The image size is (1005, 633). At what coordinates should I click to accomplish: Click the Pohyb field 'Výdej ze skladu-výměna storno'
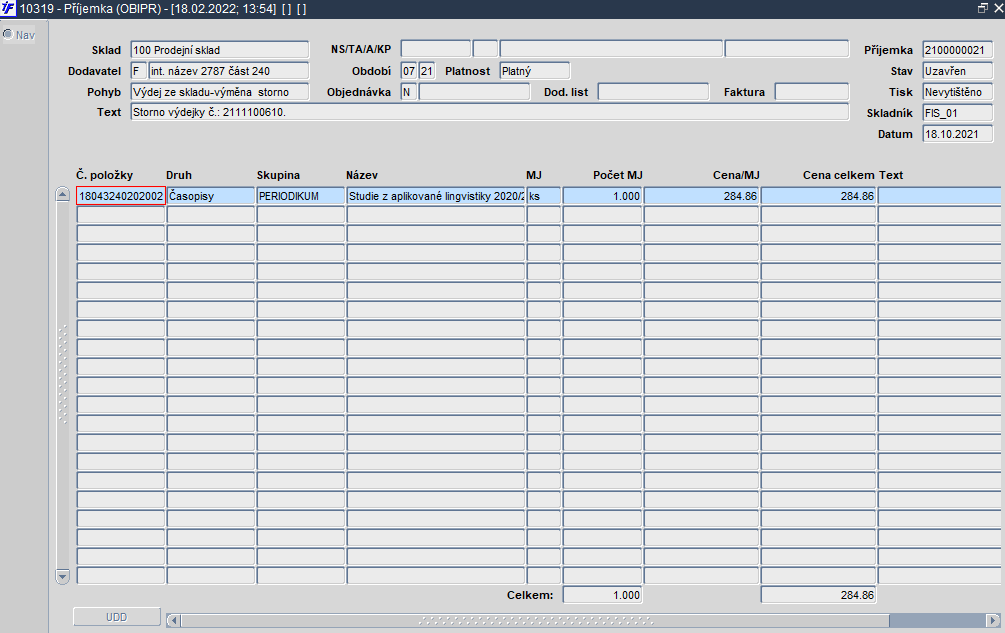tap(220, 92)
